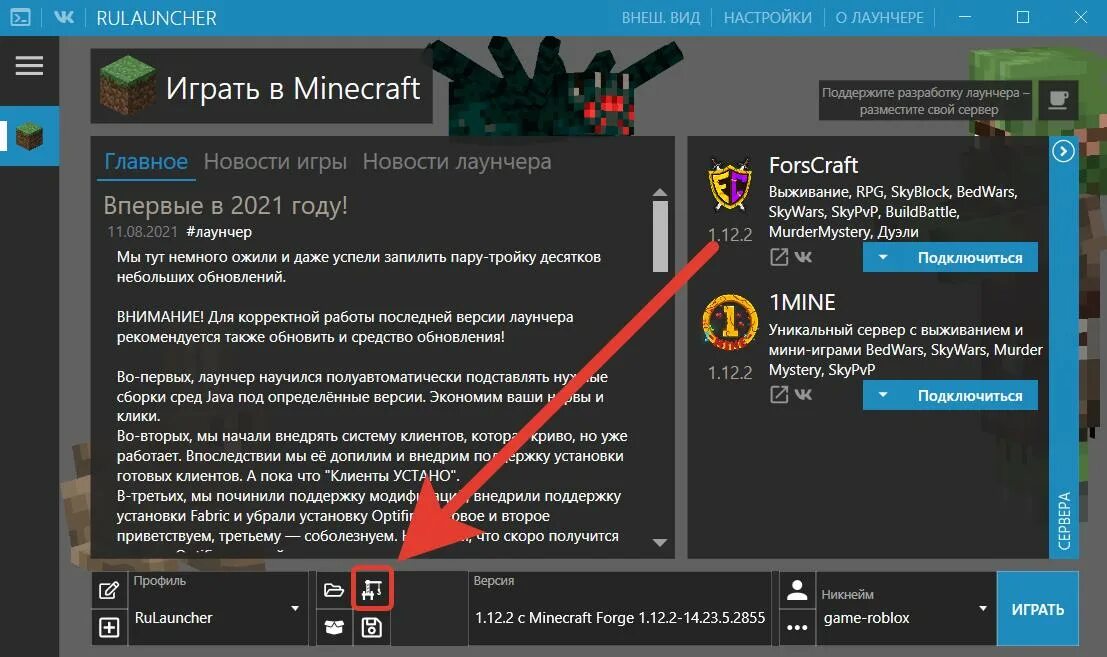Open game folder icon
Image resolution: width=1107 pixels, height=657 pixels.
(x=334, y=589)
